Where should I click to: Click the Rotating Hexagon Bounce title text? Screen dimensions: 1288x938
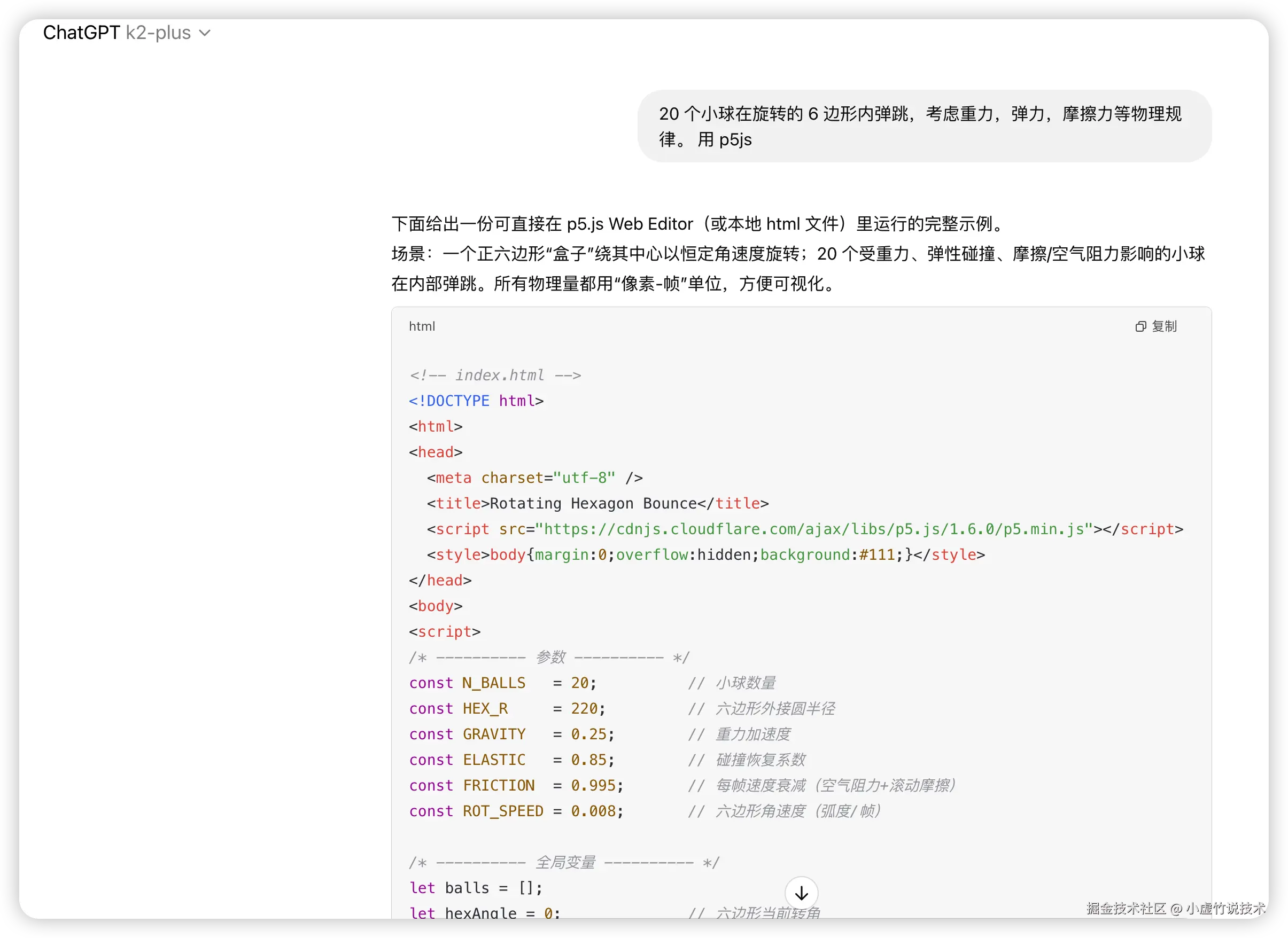click(593, 504)
